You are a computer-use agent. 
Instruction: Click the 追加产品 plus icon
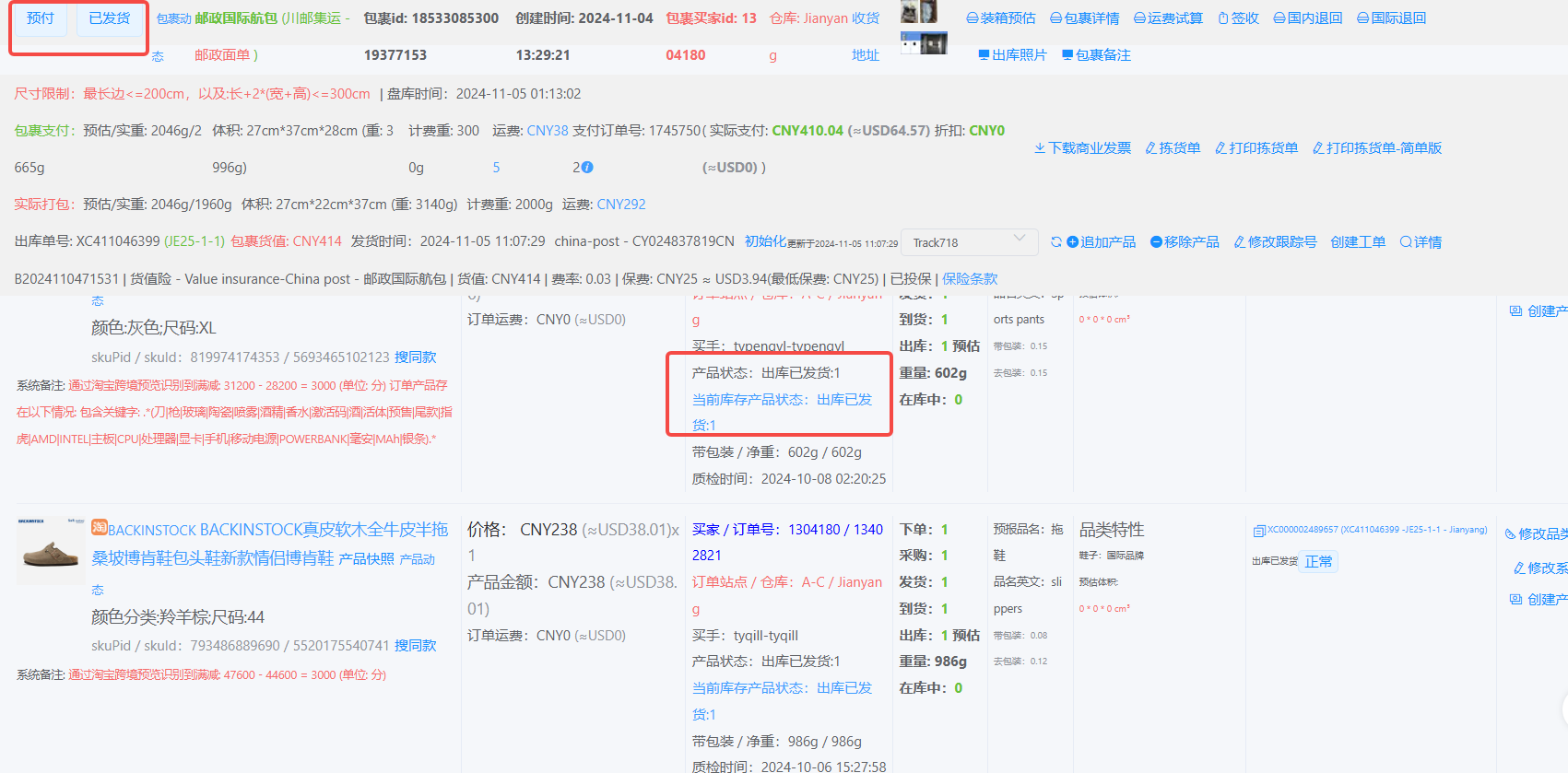click(x=1072, y=242)
